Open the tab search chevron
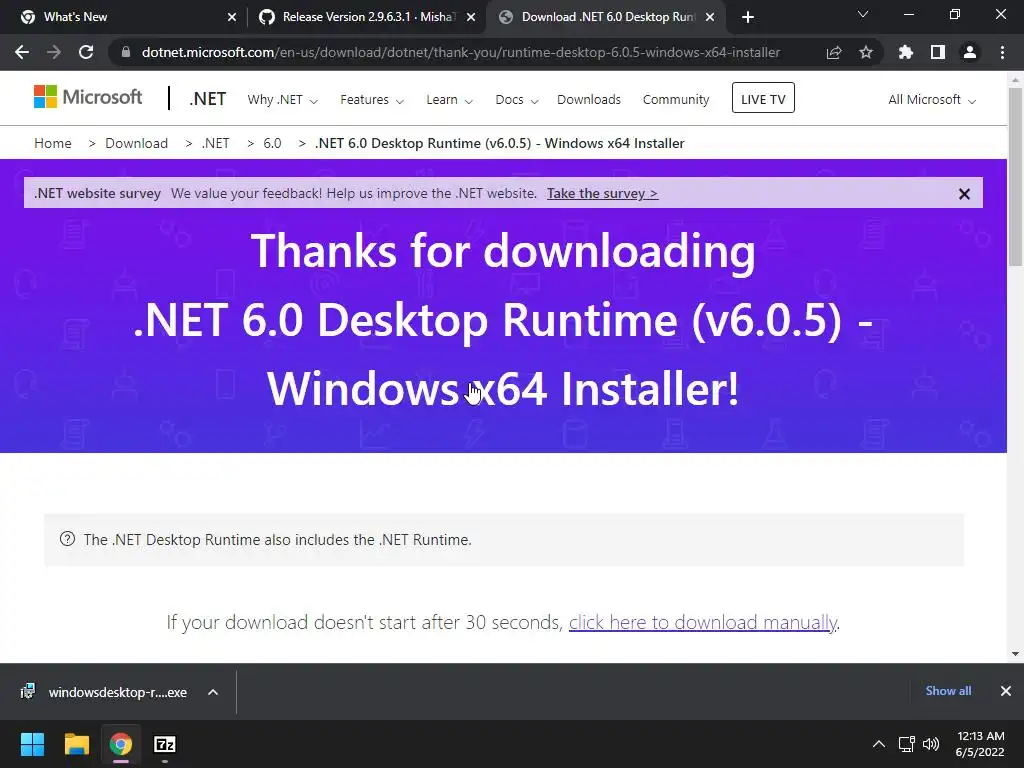Image resolution: width=1024 pixels, height=768 pixels. [863, 14]
